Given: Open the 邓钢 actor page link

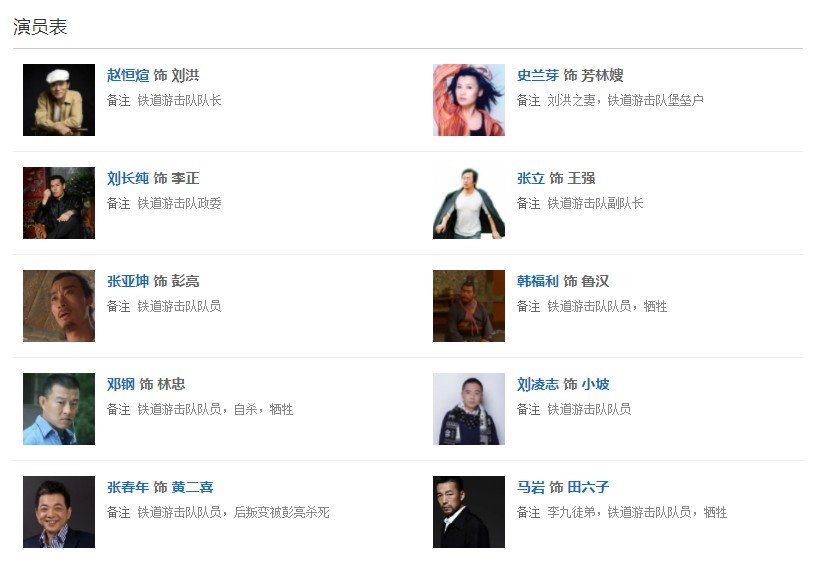Looking at the screenshot, I should coord(121,384).
